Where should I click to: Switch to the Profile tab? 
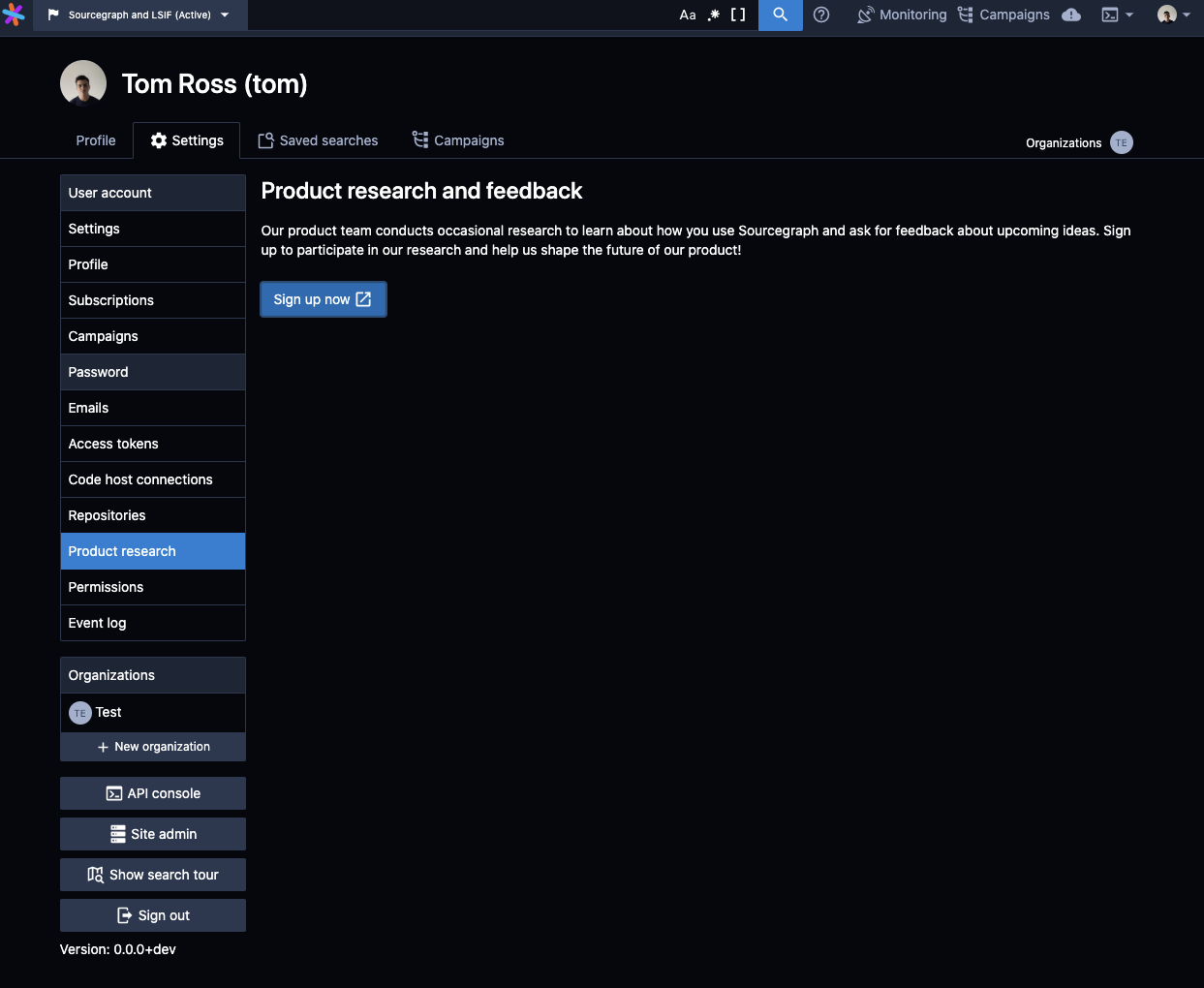pyautogui.click(x=96, y=140)
